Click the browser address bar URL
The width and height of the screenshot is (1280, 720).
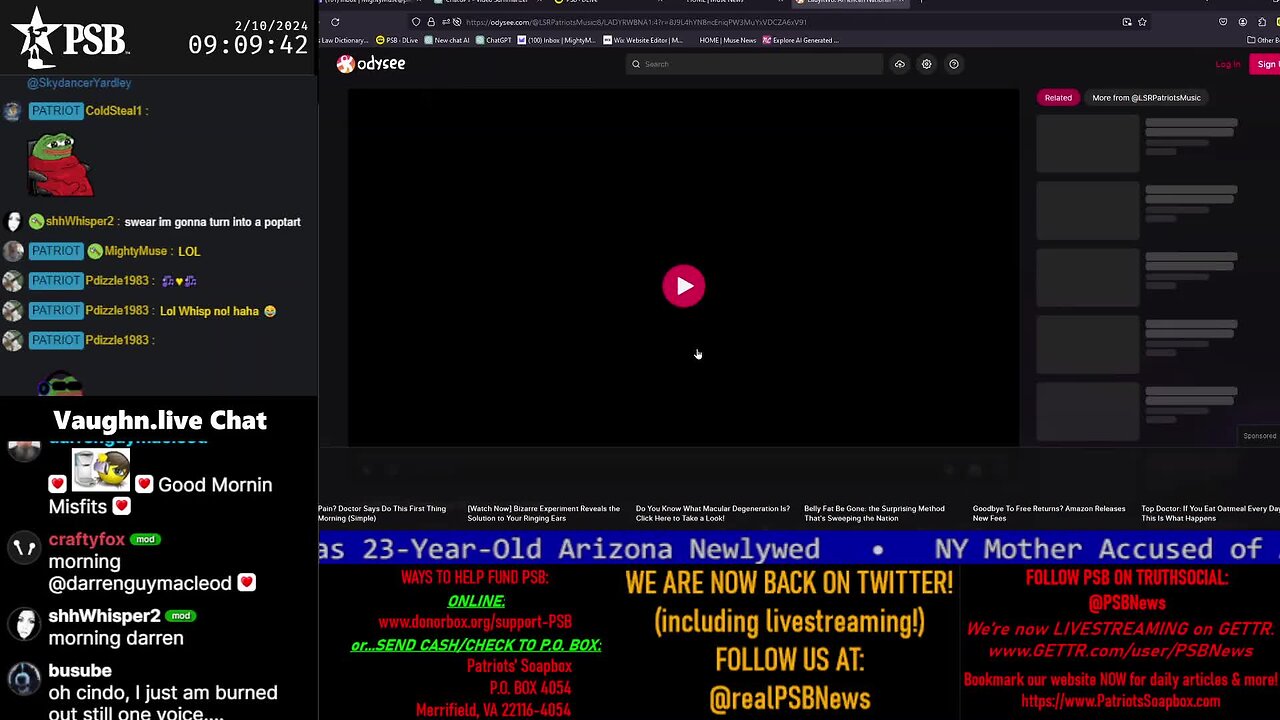(x=636, y=22)
